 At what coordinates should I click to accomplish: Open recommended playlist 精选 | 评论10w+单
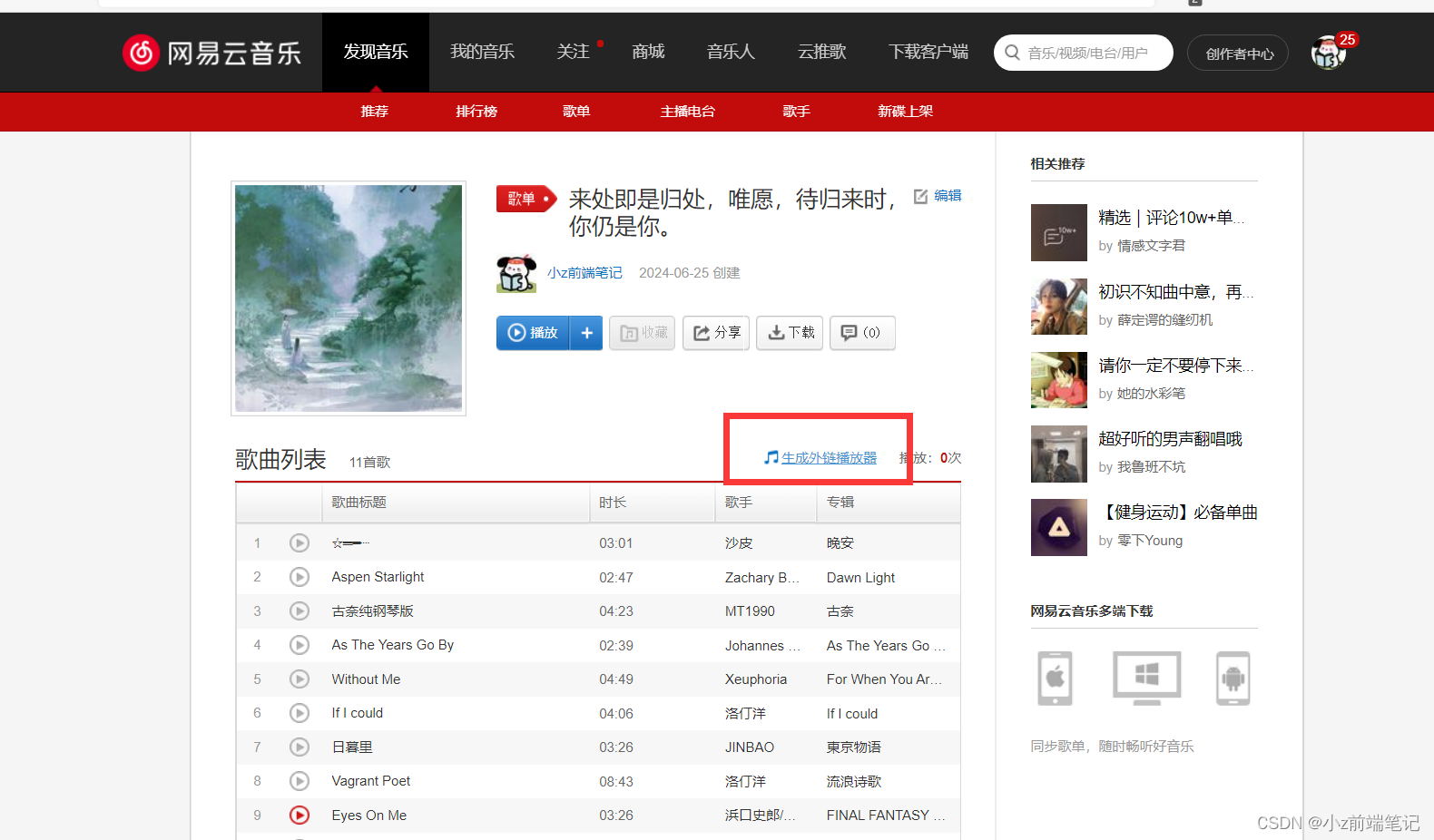[1172, 218]
